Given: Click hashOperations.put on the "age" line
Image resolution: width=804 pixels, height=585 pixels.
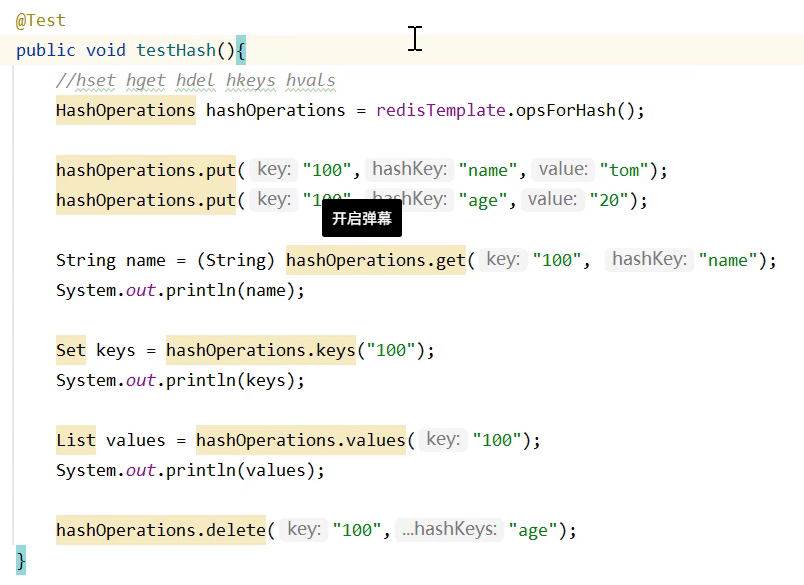Looking at the screenshot, I should click(146, 200).
